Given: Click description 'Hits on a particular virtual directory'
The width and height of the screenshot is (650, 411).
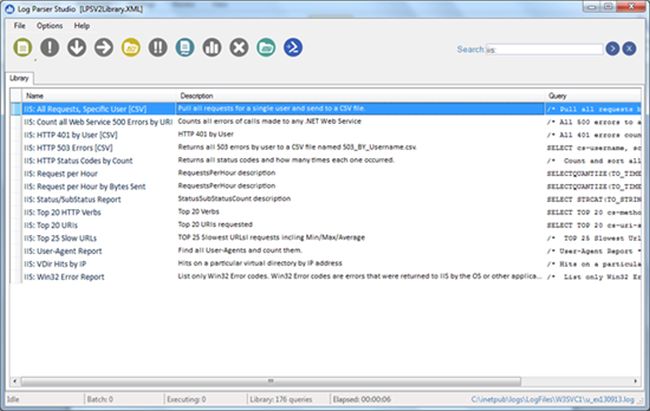Looking at the screenshot, I should [x=260, y=263].
